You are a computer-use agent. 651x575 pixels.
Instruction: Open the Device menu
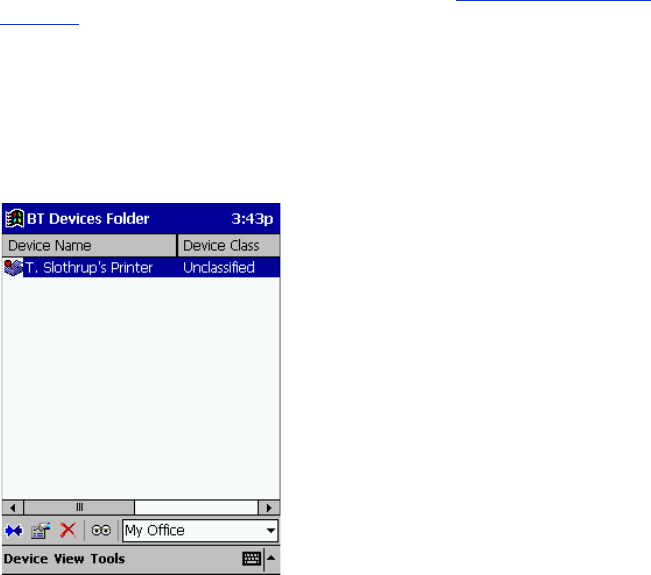point(26,559)
